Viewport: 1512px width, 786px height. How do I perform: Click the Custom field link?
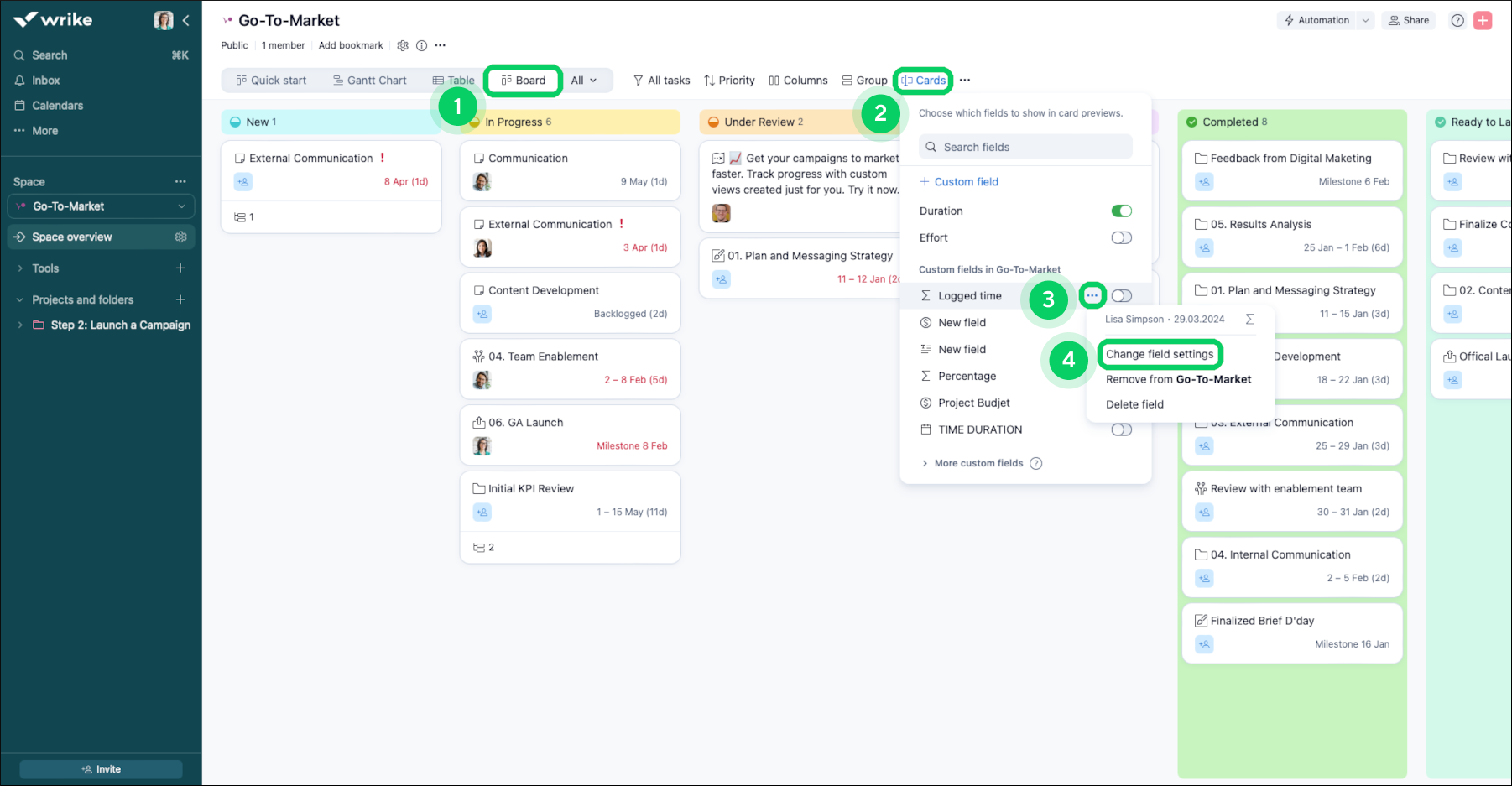coord(959,182)
